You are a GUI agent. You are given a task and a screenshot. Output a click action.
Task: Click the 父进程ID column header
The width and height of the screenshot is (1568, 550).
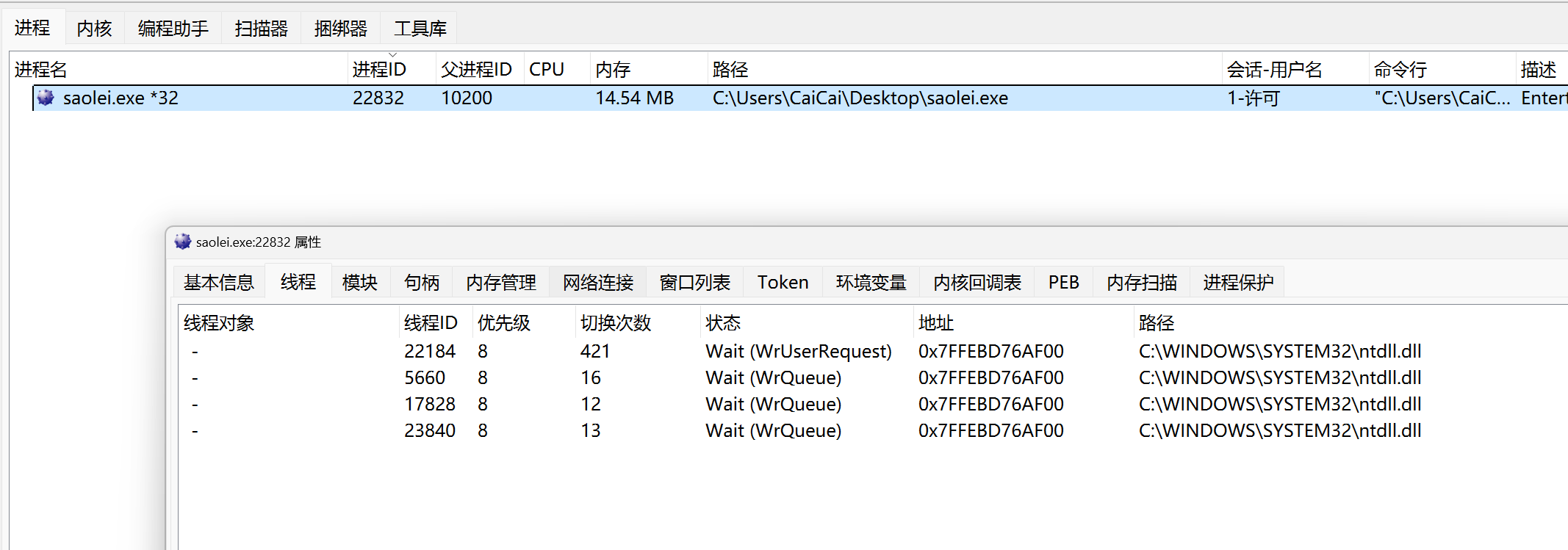[x=480, y=69]
